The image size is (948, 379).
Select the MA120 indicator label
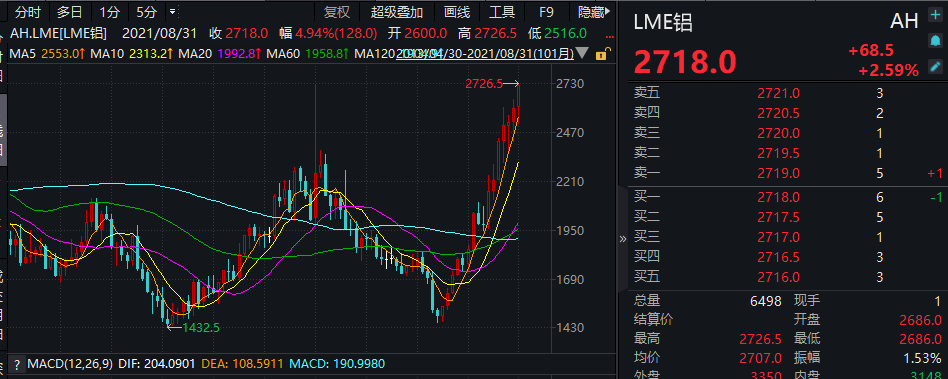pyautogui.click(x=375, y=54)
